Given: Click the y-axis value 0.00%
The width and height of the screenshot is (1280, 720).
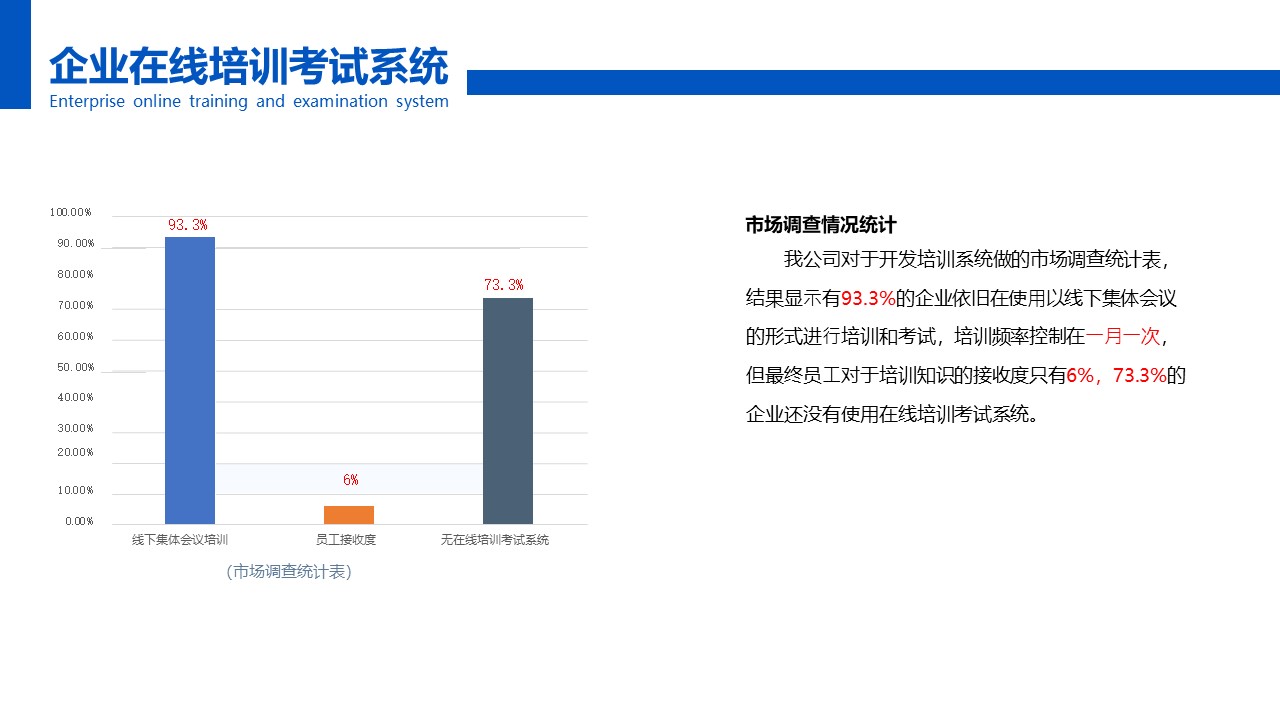Looking at the screenshot, I should coord(79,521).
